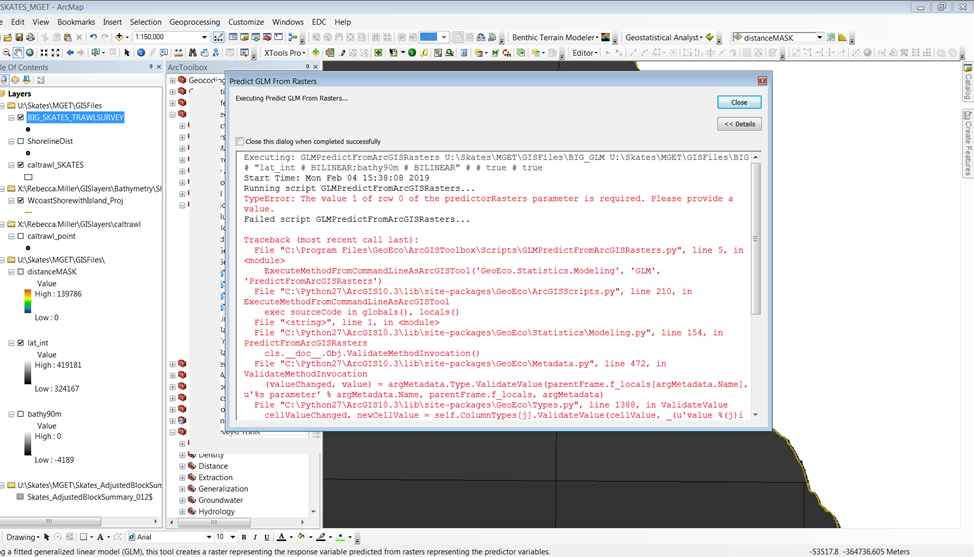Viewport: 974px width, 557px height.
Task: Open the Editor dropdown menu
Action: (585, 53)
